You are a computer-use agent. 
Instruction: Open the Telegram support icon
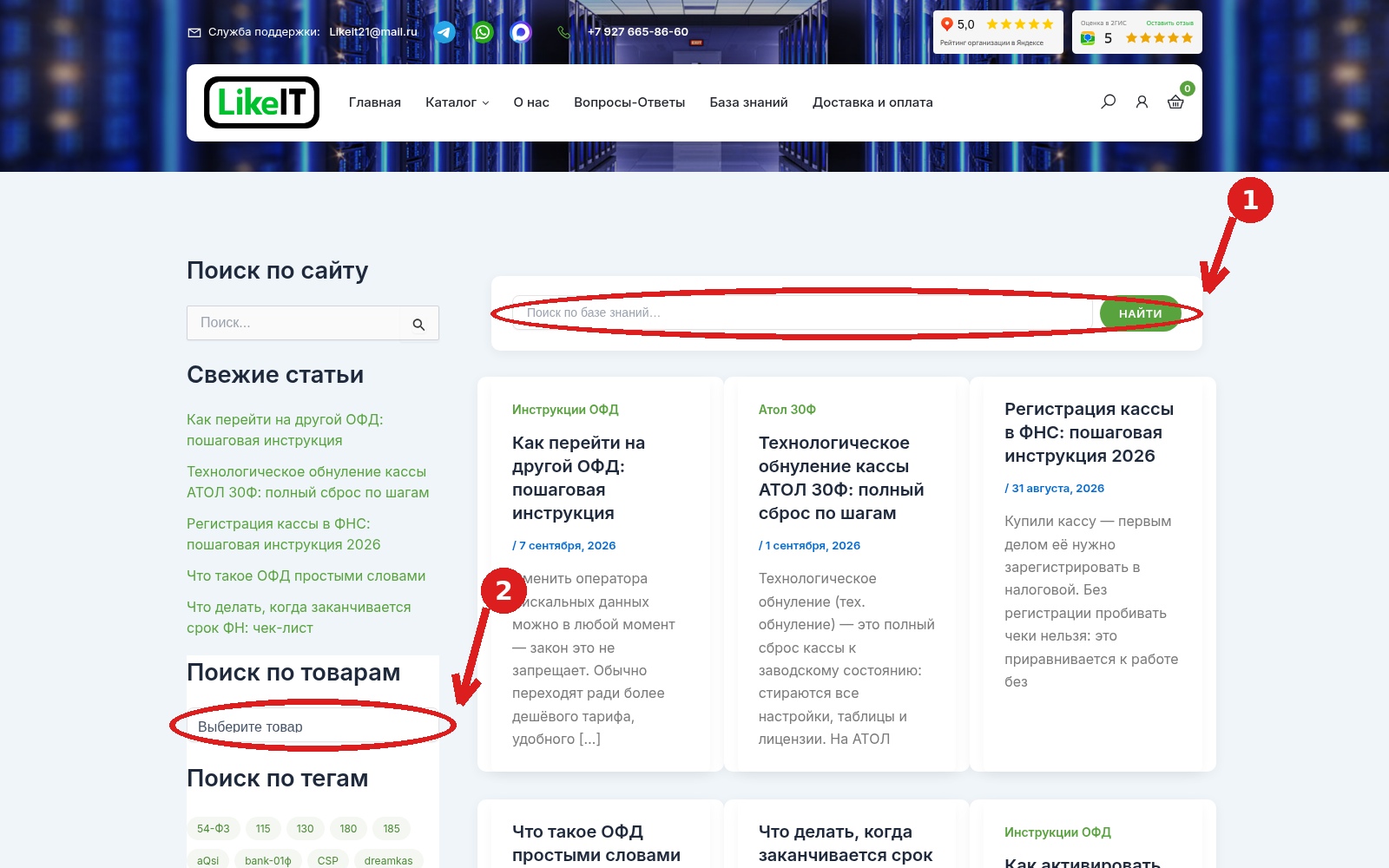point(444,32)
